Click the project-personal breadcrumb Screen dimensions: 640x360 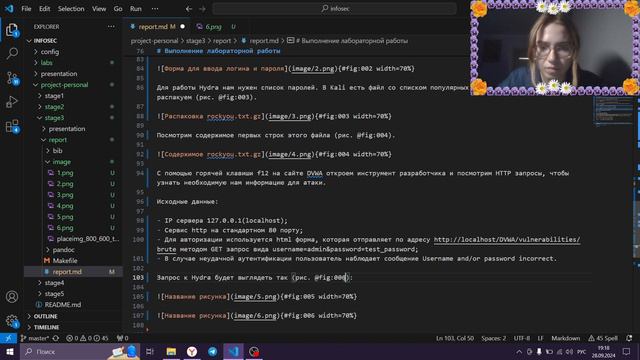point(154,41)
